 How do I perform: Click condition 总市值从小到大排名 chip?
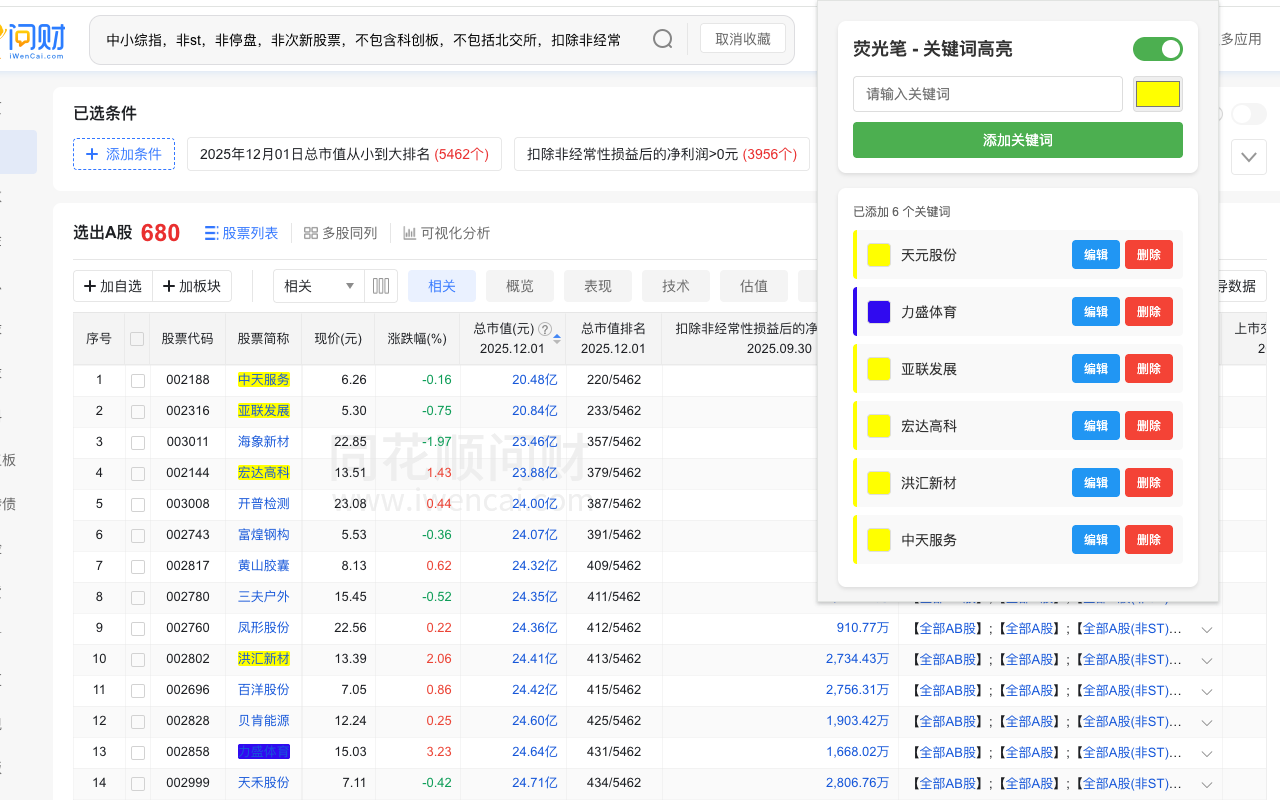coord(344,154)
